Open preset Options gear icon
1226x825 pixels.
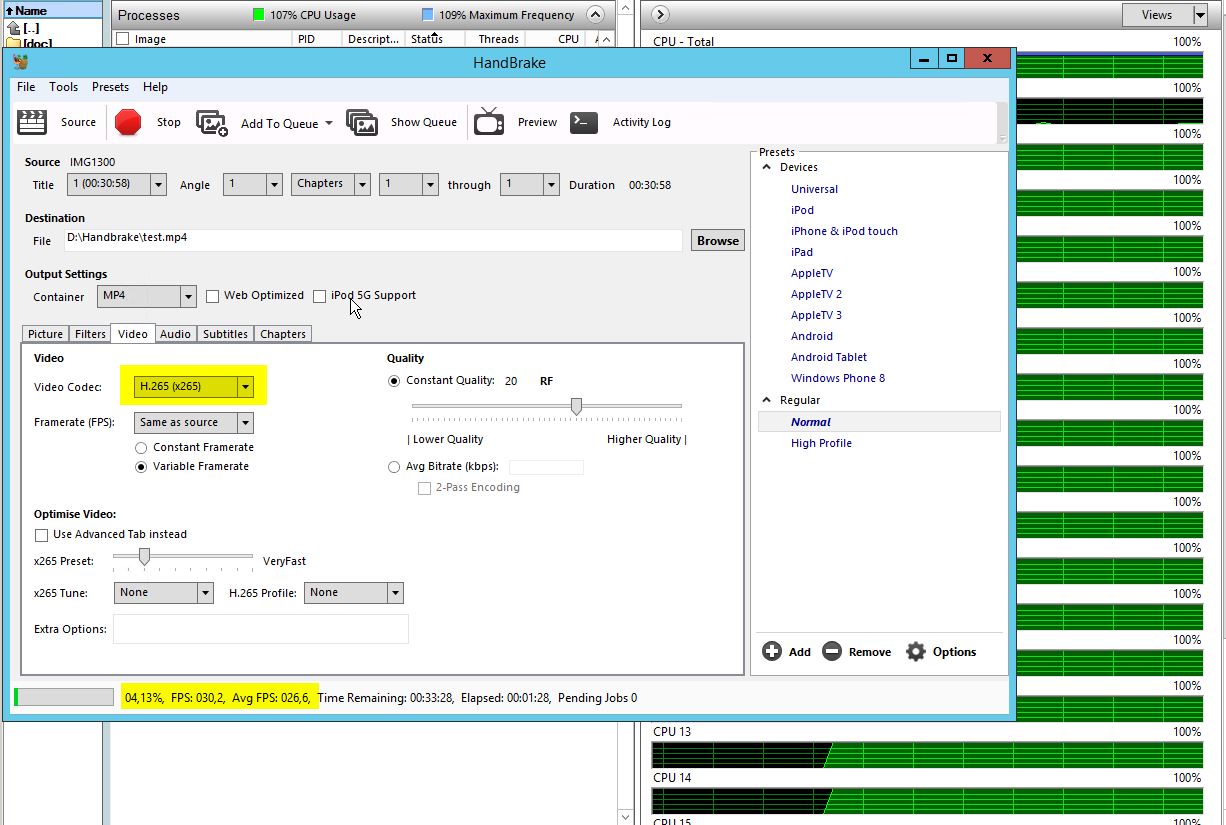(916, 652)
